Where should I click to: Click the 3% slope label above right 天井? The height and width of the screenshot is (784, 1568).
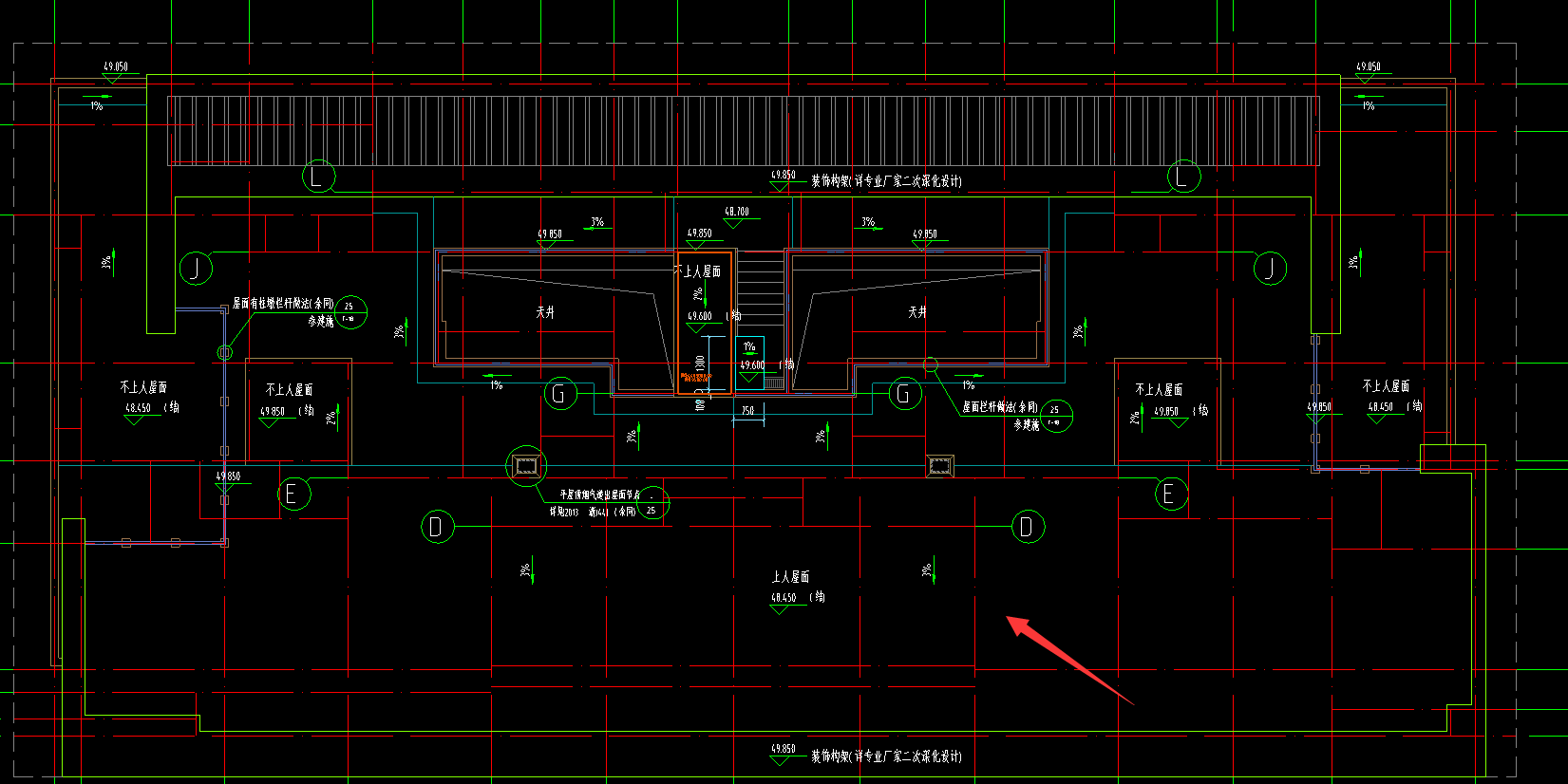tap(868, 222)
